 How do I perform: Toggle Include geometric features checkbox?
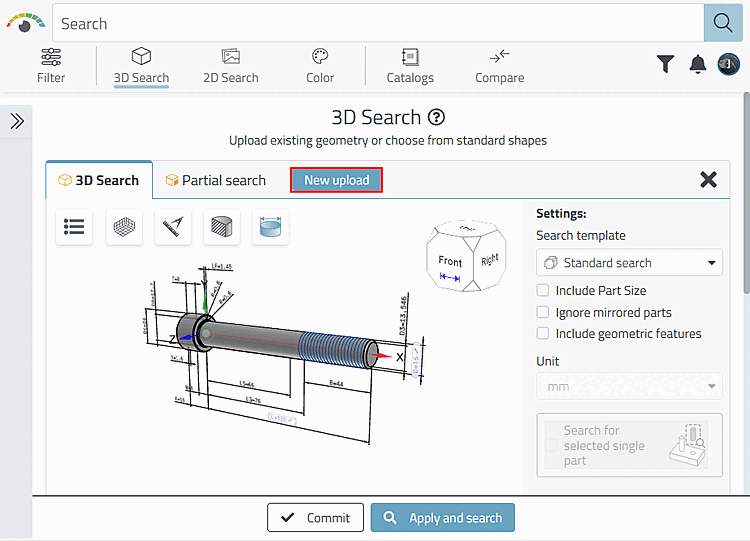pos(543,334)
